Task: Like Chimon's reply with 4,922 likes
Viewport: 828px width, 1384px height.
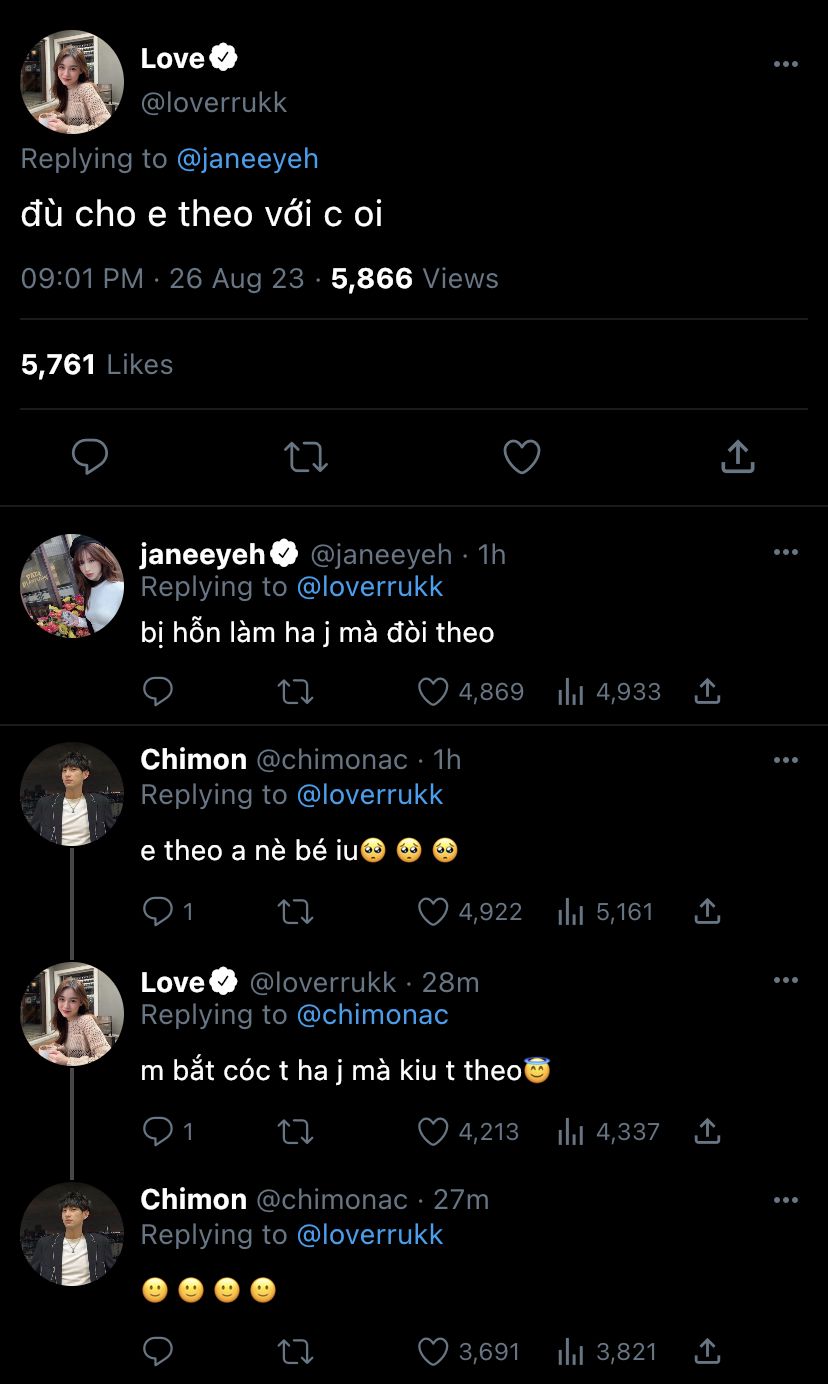Action: [433, 911]
